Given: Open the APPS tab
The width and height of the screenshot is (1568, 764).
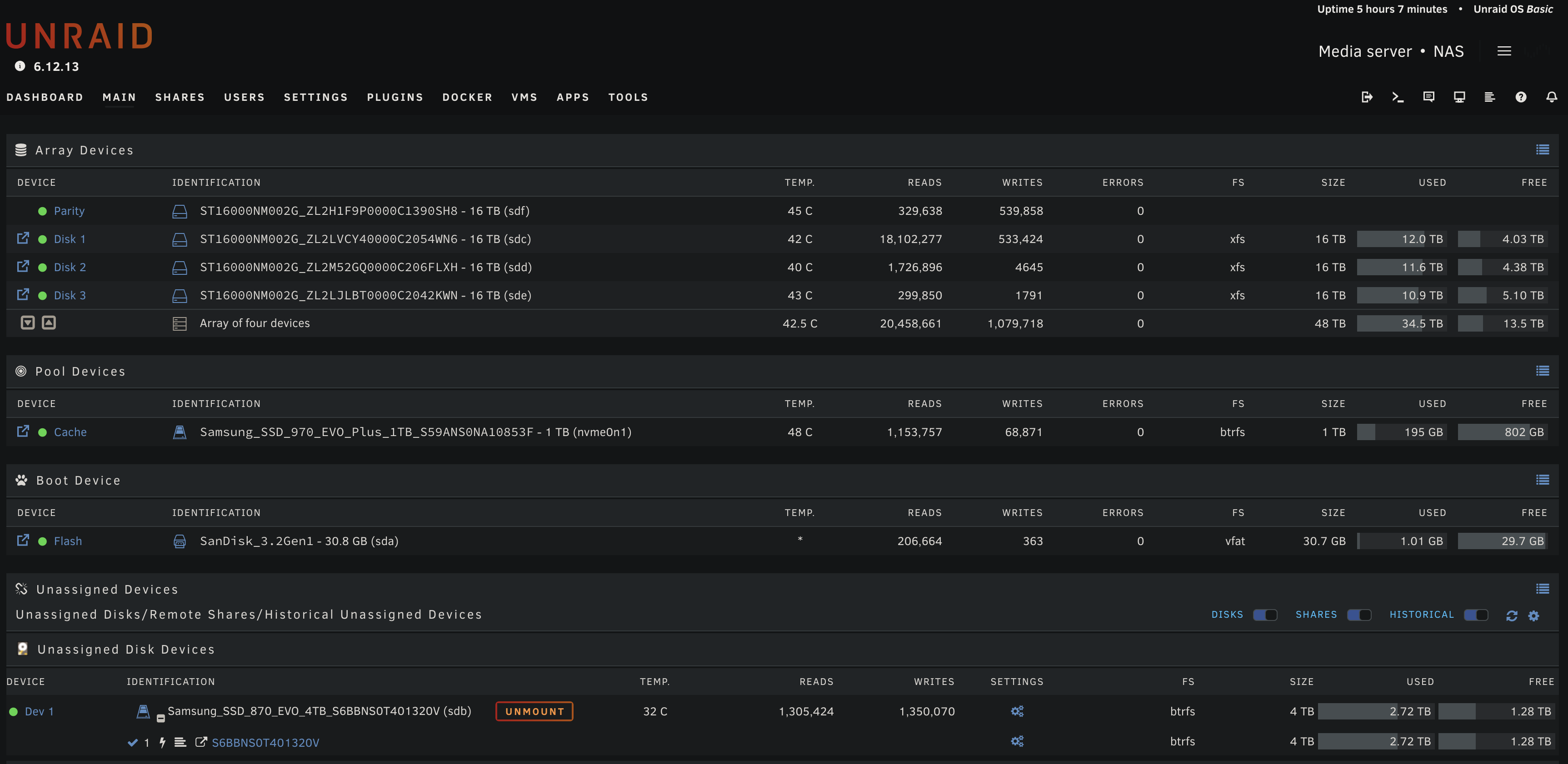Looking at the screenshot, I should click(x=572, y=97).
